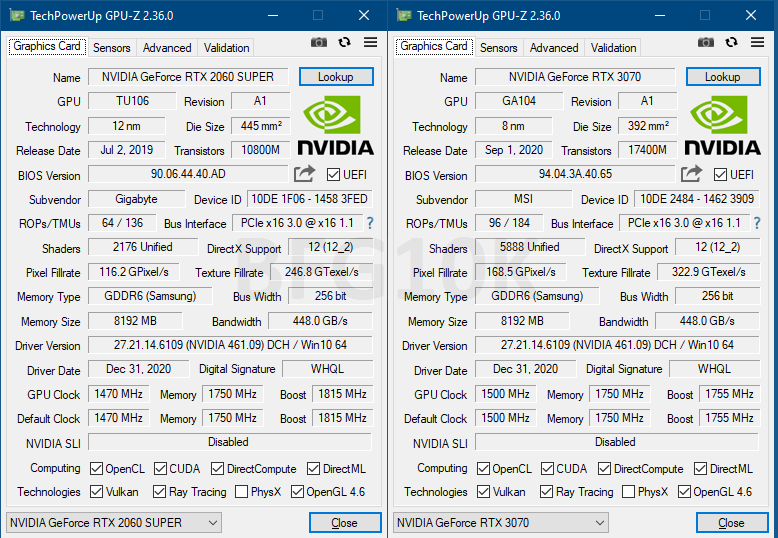Click bus interface question mark in RTX 2060 SUPER window
This screenshot has width=778, height=538.
(x=370, y=223)
